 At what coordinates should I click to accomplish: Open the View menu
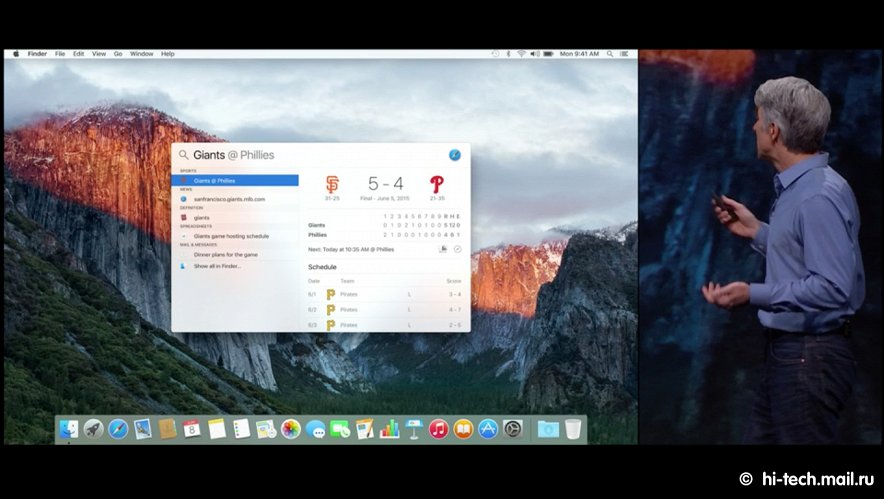click(99, 54)
